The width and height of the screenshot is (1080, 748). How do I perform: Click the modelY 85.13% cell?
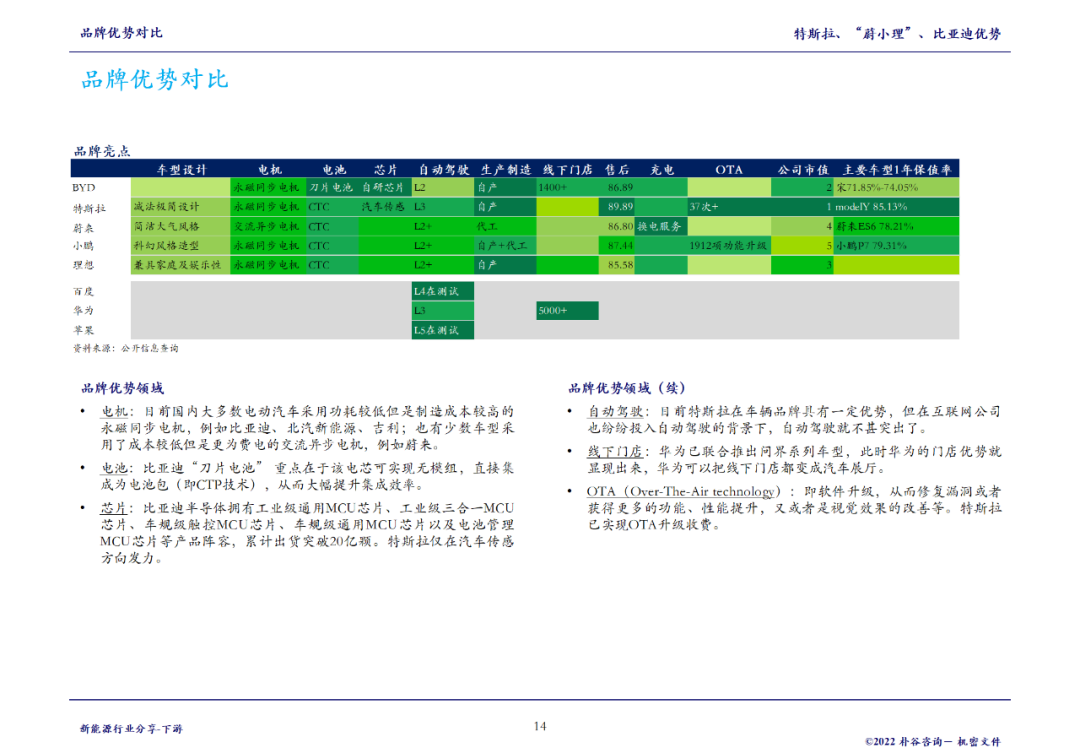[x=896, y=207]
